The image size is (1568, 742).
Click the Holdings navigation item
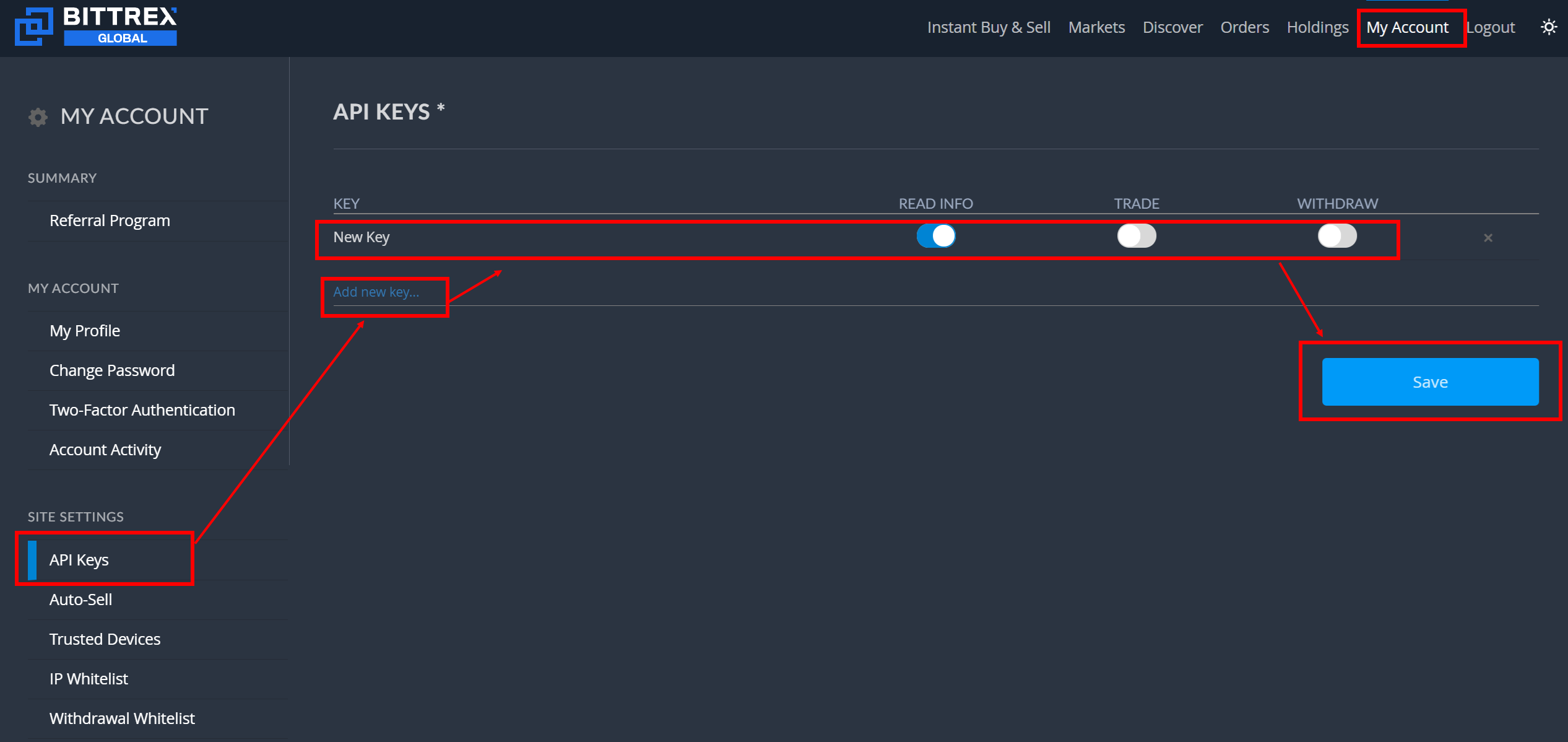click(1317, 27)
